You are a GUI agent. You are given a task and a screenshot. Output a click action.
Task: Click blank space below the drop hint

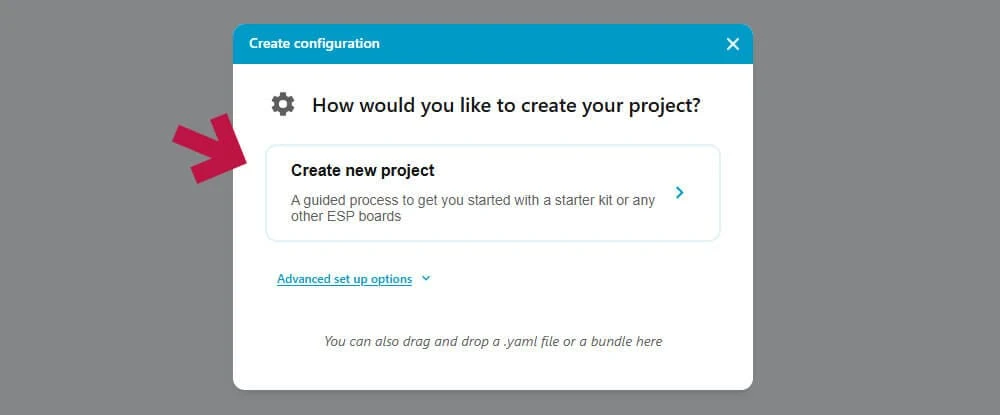[493, 371]
